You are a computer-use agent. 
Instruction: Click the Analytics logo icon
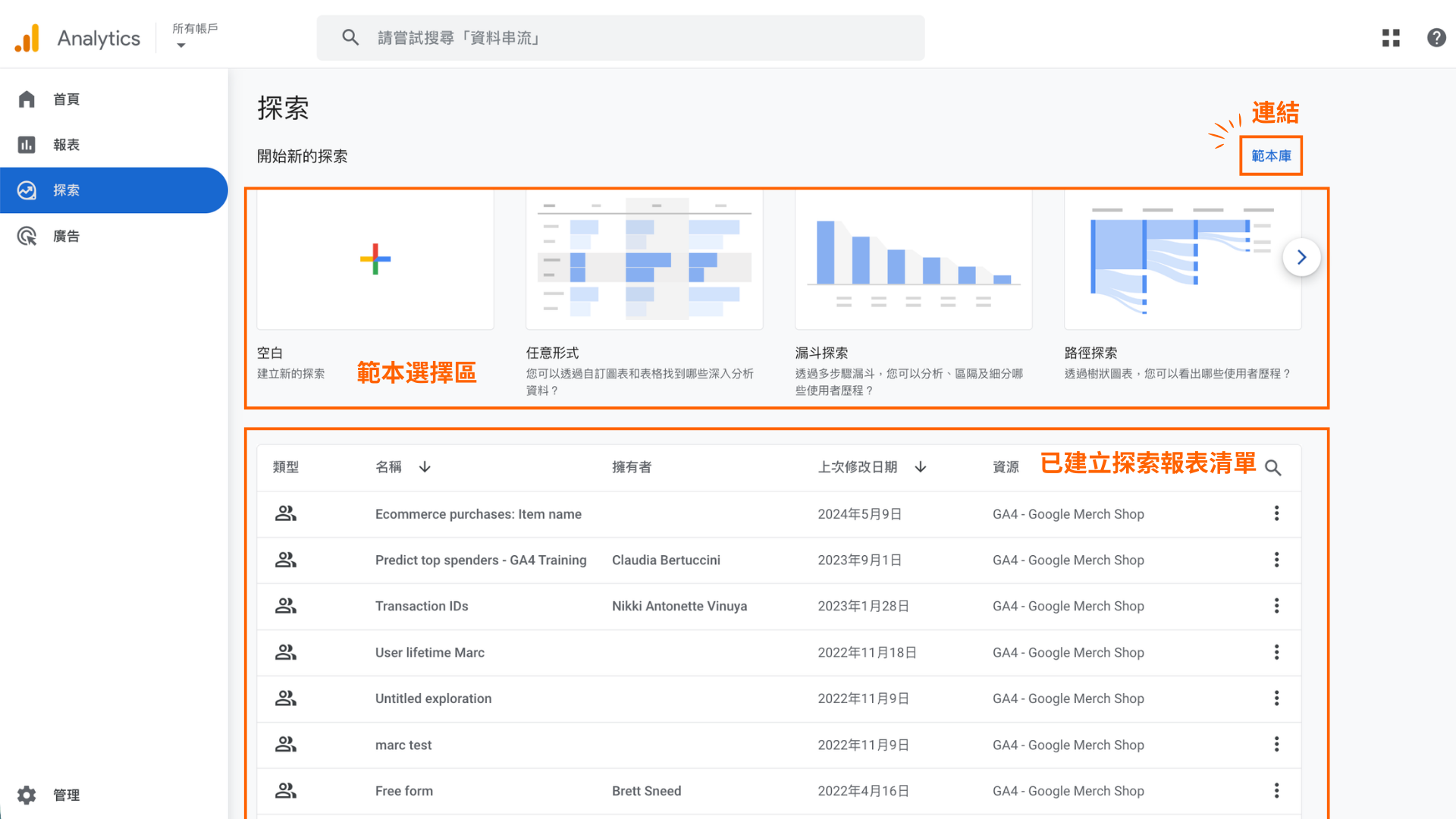click(x=27, y=38)
